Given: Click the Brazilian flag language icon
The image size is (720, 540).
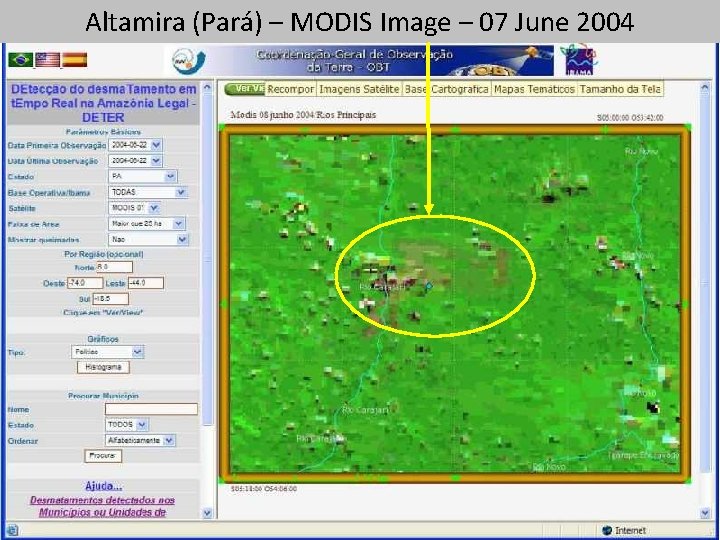Looking at the screenshot, I should click(x=21, y=60).
